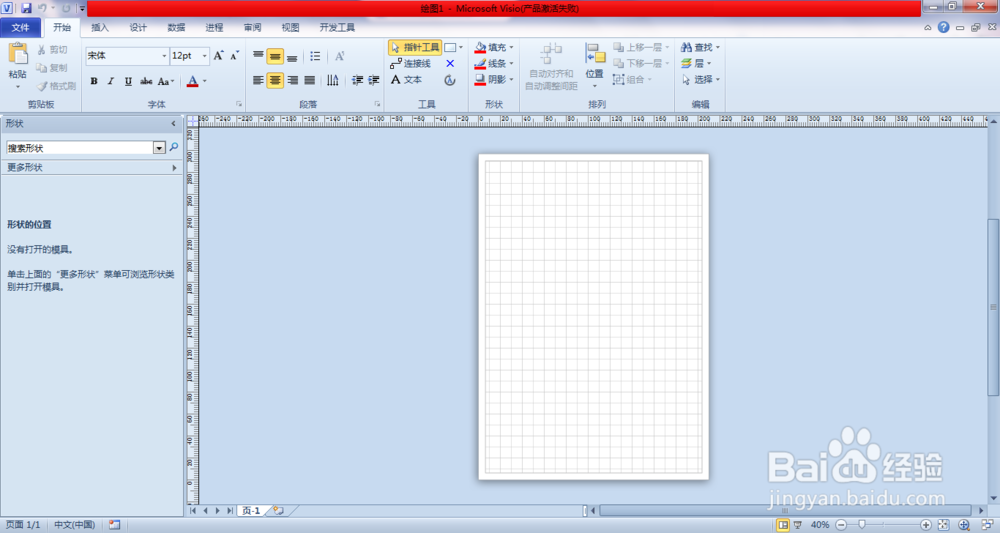Select the Pointer tool (指针工具)
Screen dimensions: 1000x533
click(415, 47)
